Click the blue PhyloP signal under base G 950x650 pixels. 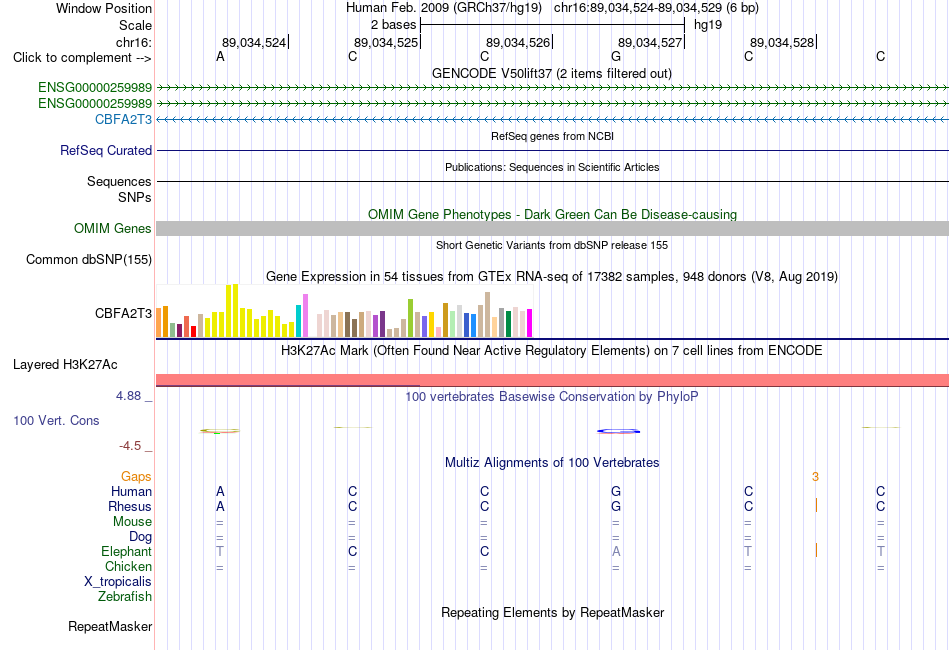pos(618,431)
